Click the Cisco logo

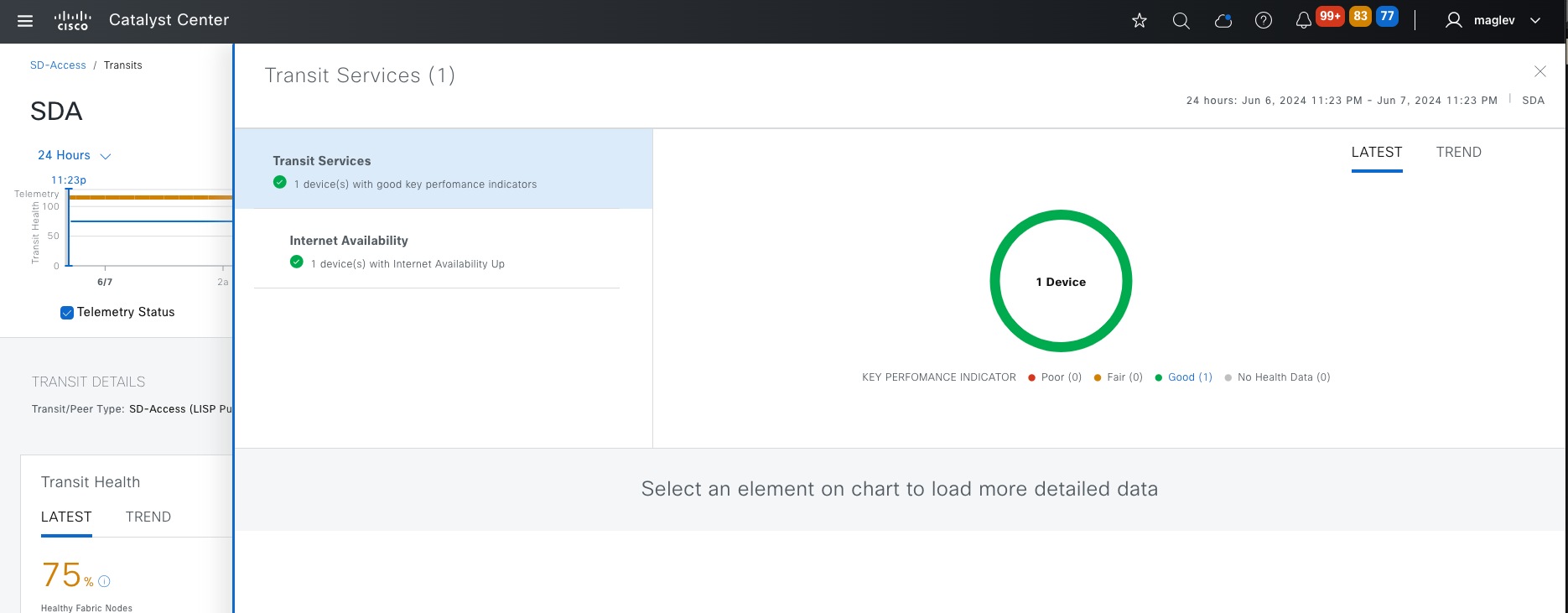[72, 21]
